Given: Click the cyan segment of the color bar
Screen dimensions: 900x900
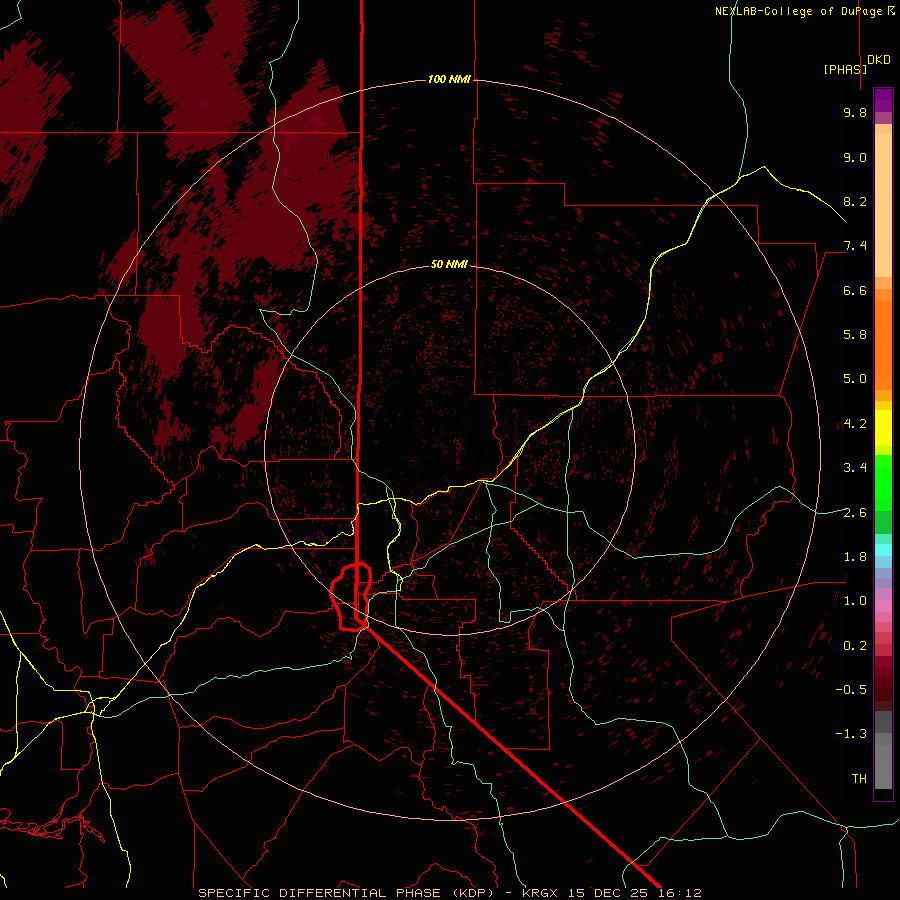Looking at the screenshot, I should click(883, 550).
